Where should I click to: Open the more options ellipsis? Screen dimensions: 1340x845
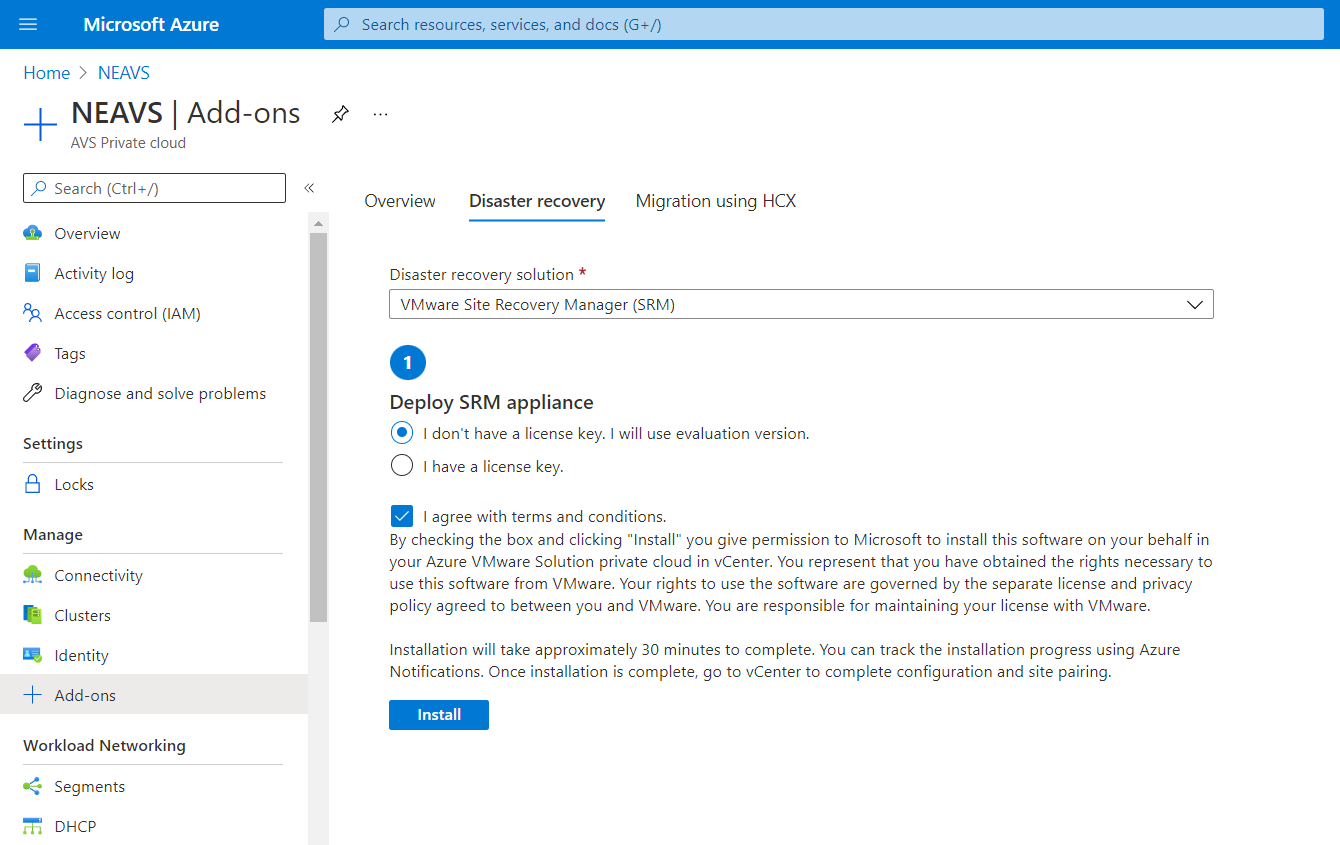tap(380, 114)
